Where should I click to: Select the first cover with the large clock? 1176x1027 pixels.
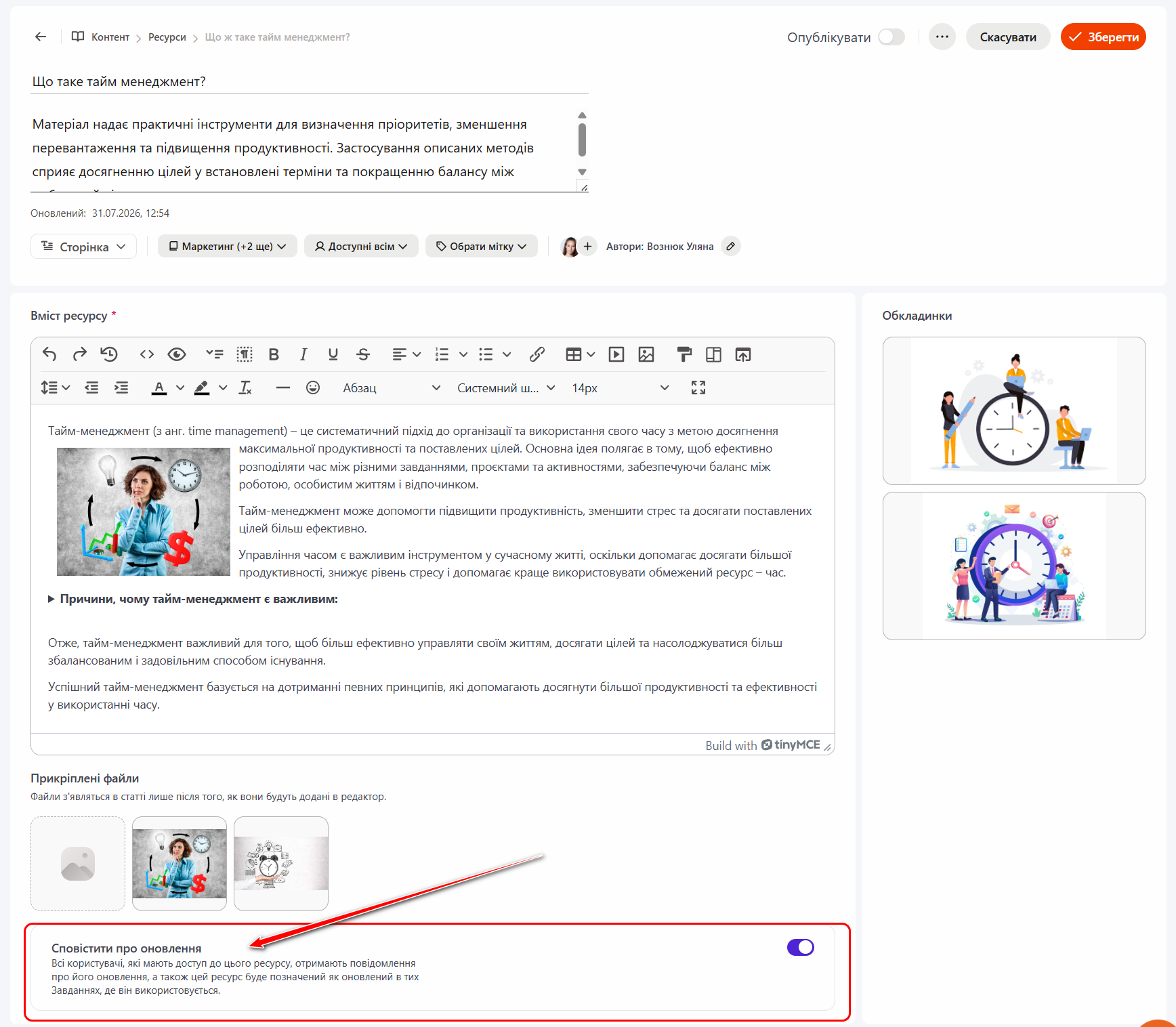1014,411
